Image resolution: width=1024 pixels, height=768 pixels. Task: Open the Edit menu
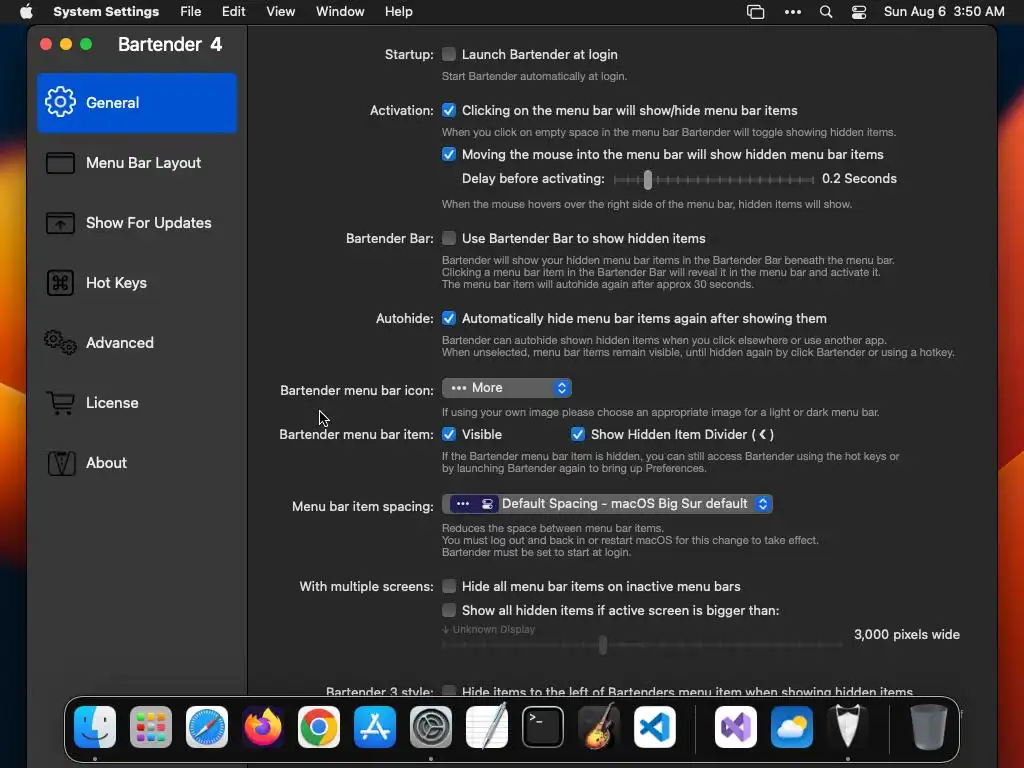pos(233,12)
